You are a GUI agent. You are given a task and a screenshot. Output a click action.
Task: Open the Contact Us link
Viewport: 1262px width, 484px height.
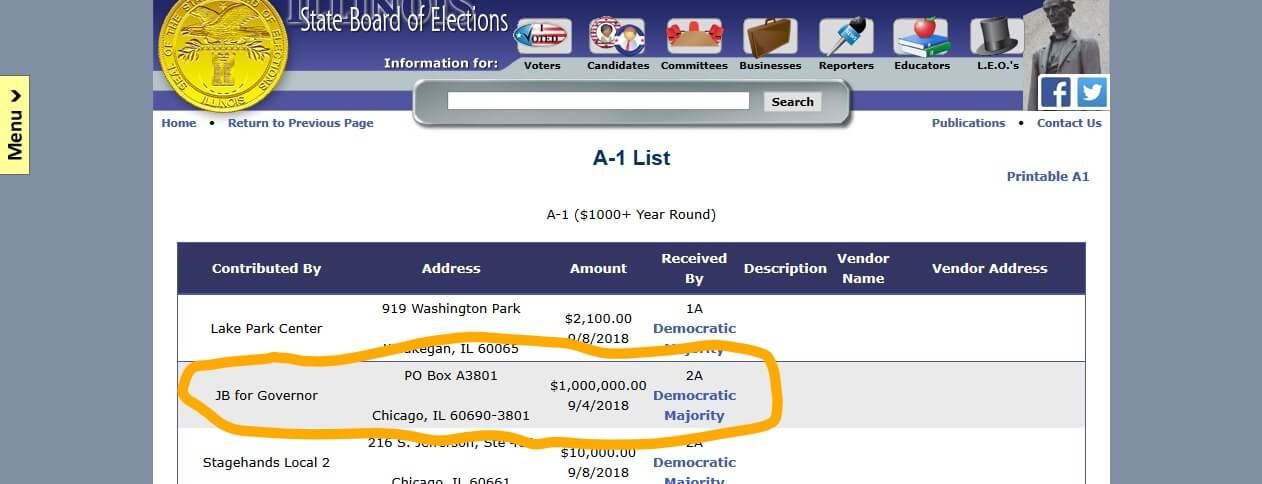[1069, 123]
